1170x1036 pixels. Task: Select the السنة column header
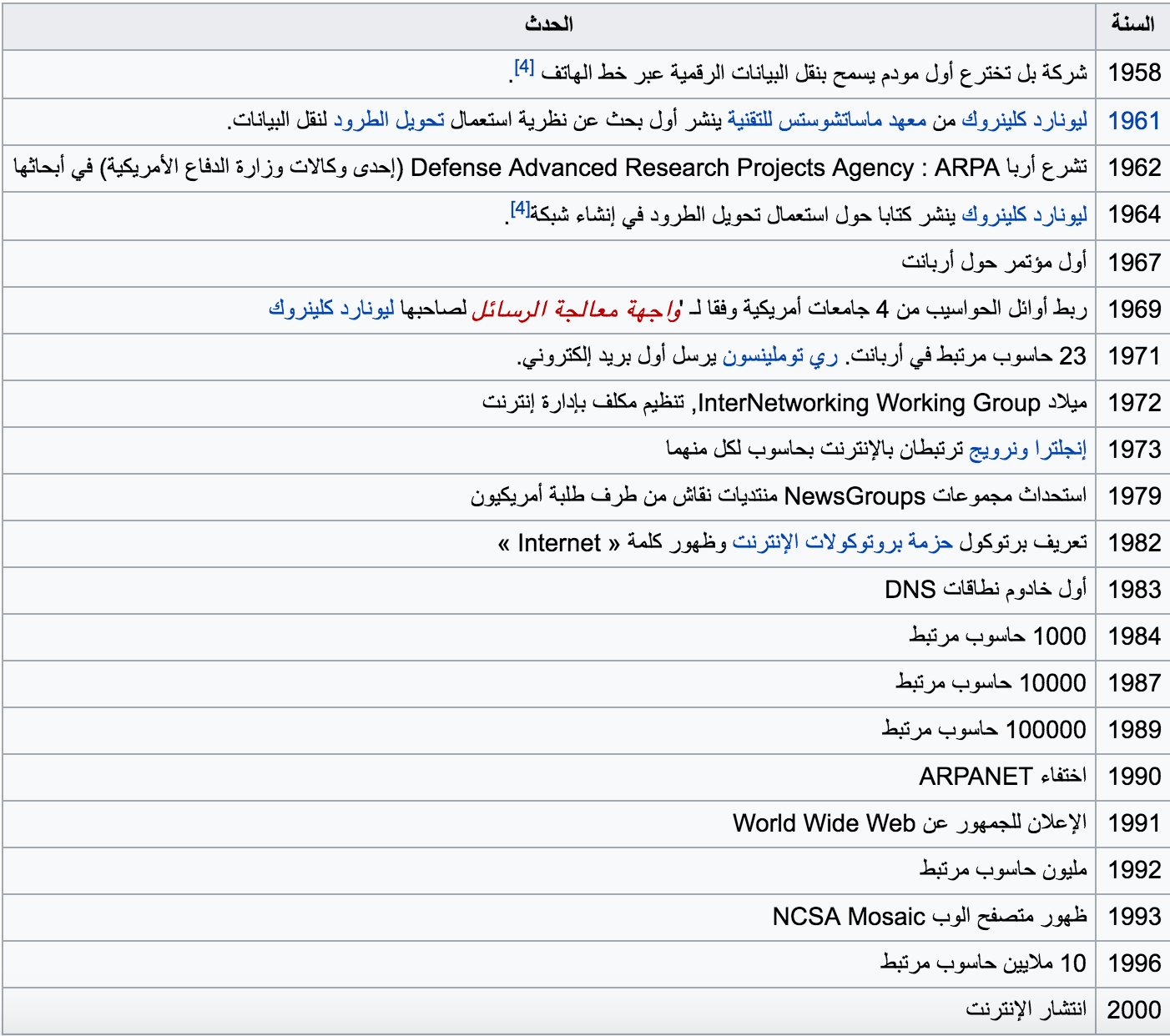[1132, 24]
